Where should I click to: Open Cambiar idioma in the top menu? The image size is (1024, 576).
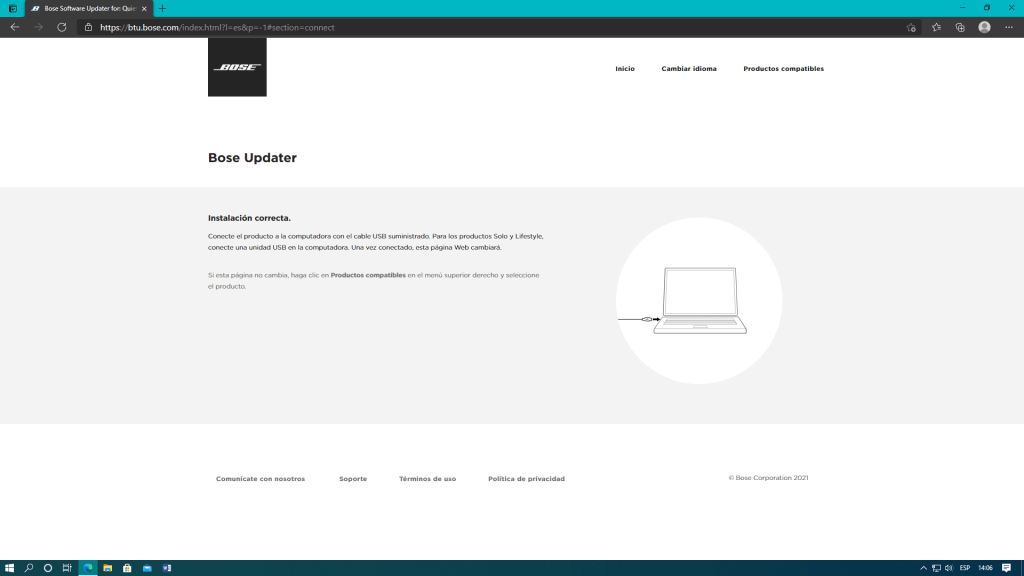tap(689, 69)
